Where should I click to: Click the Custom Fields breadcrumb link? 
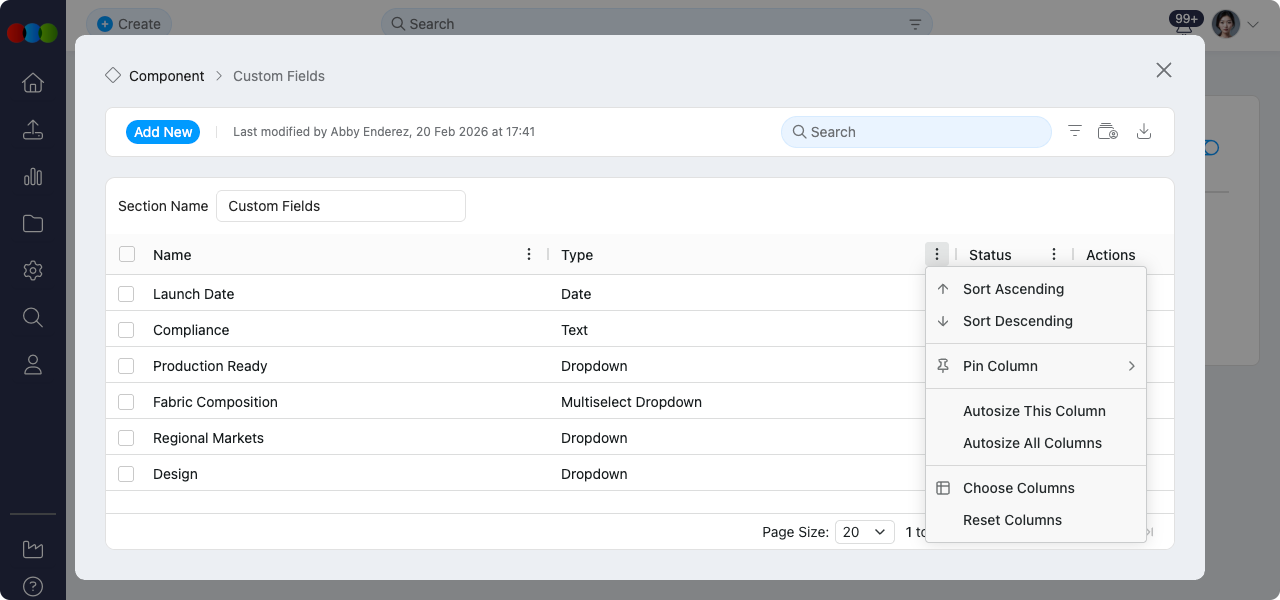click(278, 75)
